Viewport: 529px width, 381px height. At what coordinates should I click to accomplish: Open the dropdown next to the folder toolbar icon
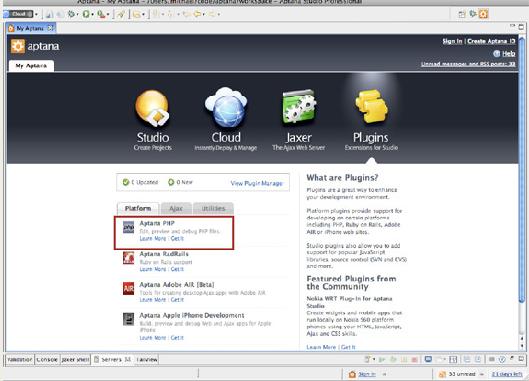[x=143, y=15]
